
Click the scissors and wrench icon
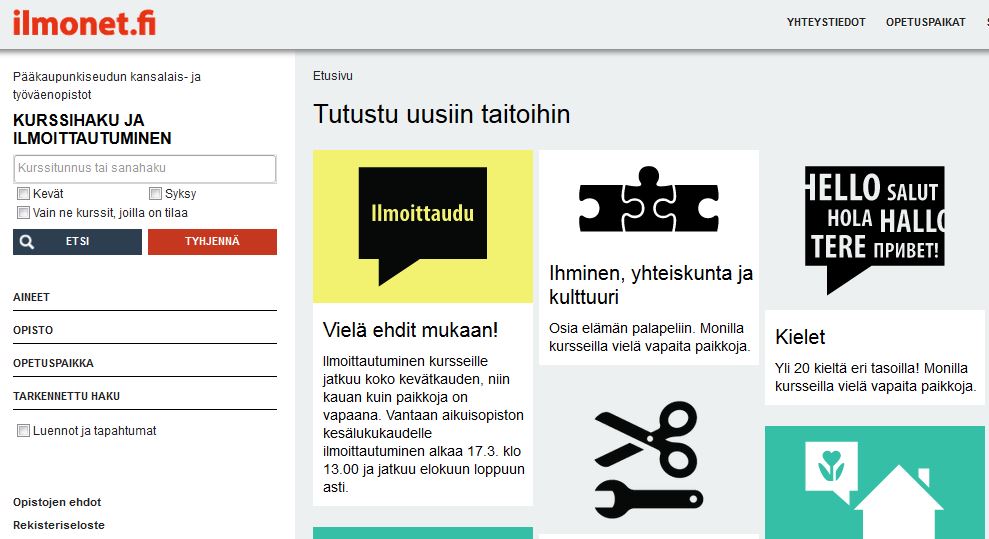[648, 458]
